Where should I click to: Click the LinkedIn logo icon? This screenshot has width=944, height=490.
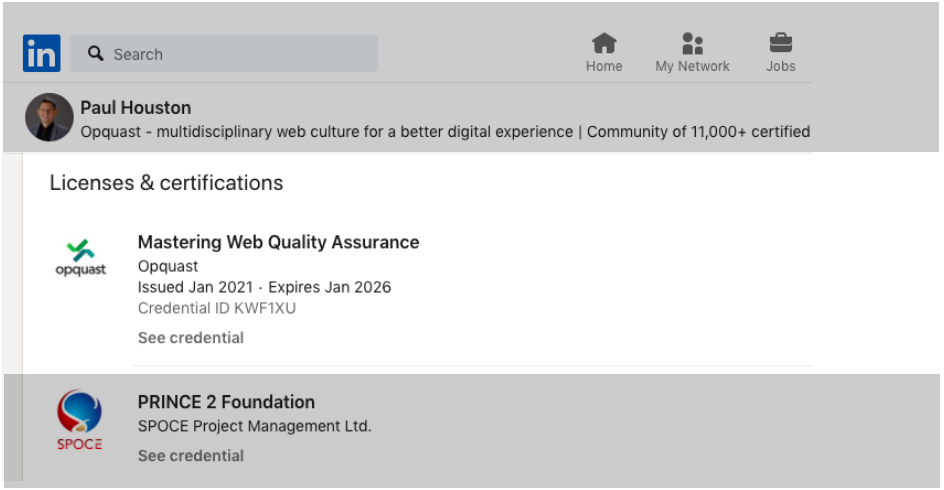(42, 53)
